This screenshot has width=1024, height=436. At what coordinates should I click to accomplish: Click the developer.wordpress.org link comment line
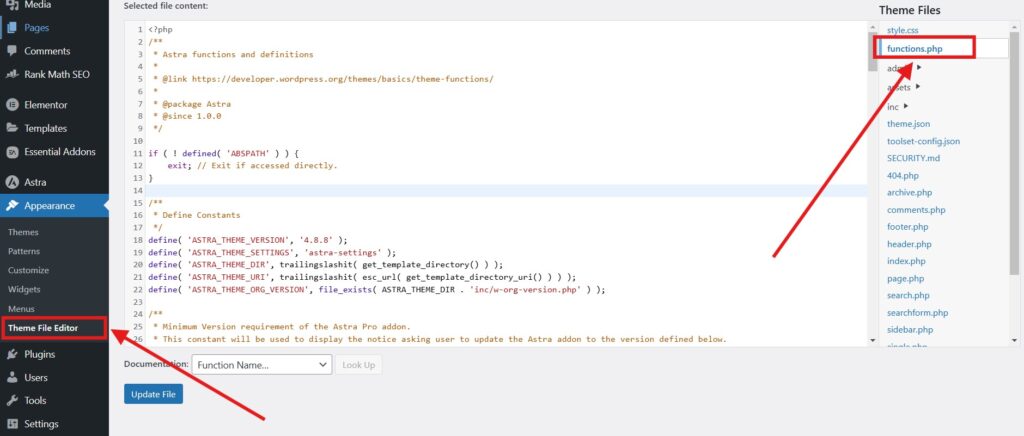click(x=323, y=79)
